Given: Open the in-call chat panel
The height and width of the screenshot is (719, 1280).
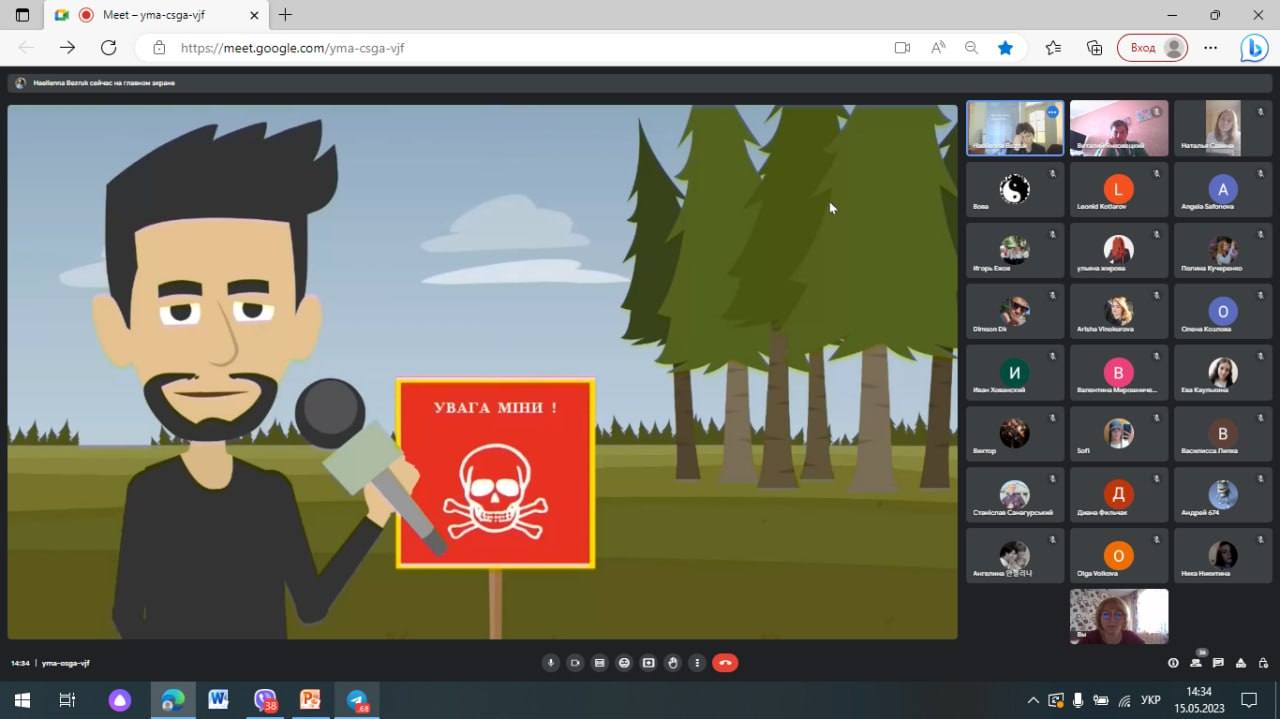Looking at the screenshot, I should point(1218,663).
